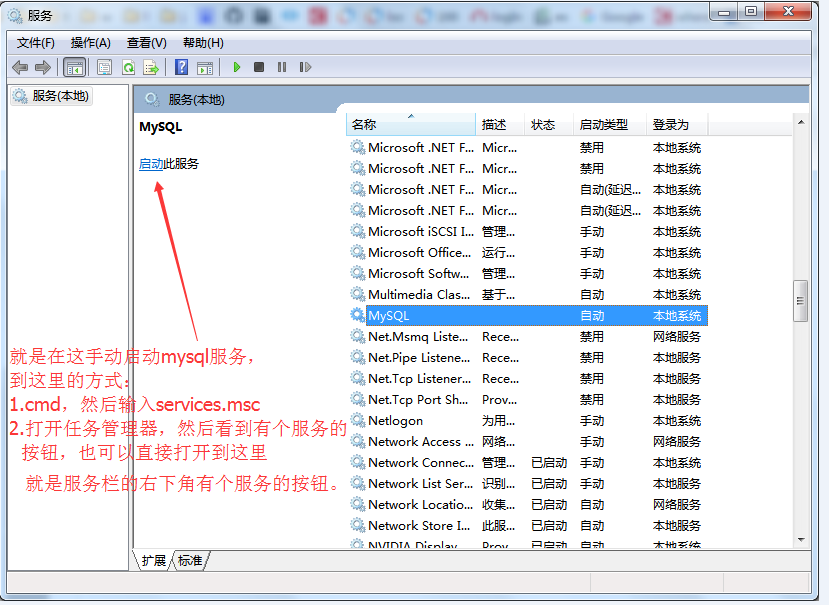
Task: Select the Net.Msmq Liste... service
Action: pyautogui.click(x=529, y=336)
